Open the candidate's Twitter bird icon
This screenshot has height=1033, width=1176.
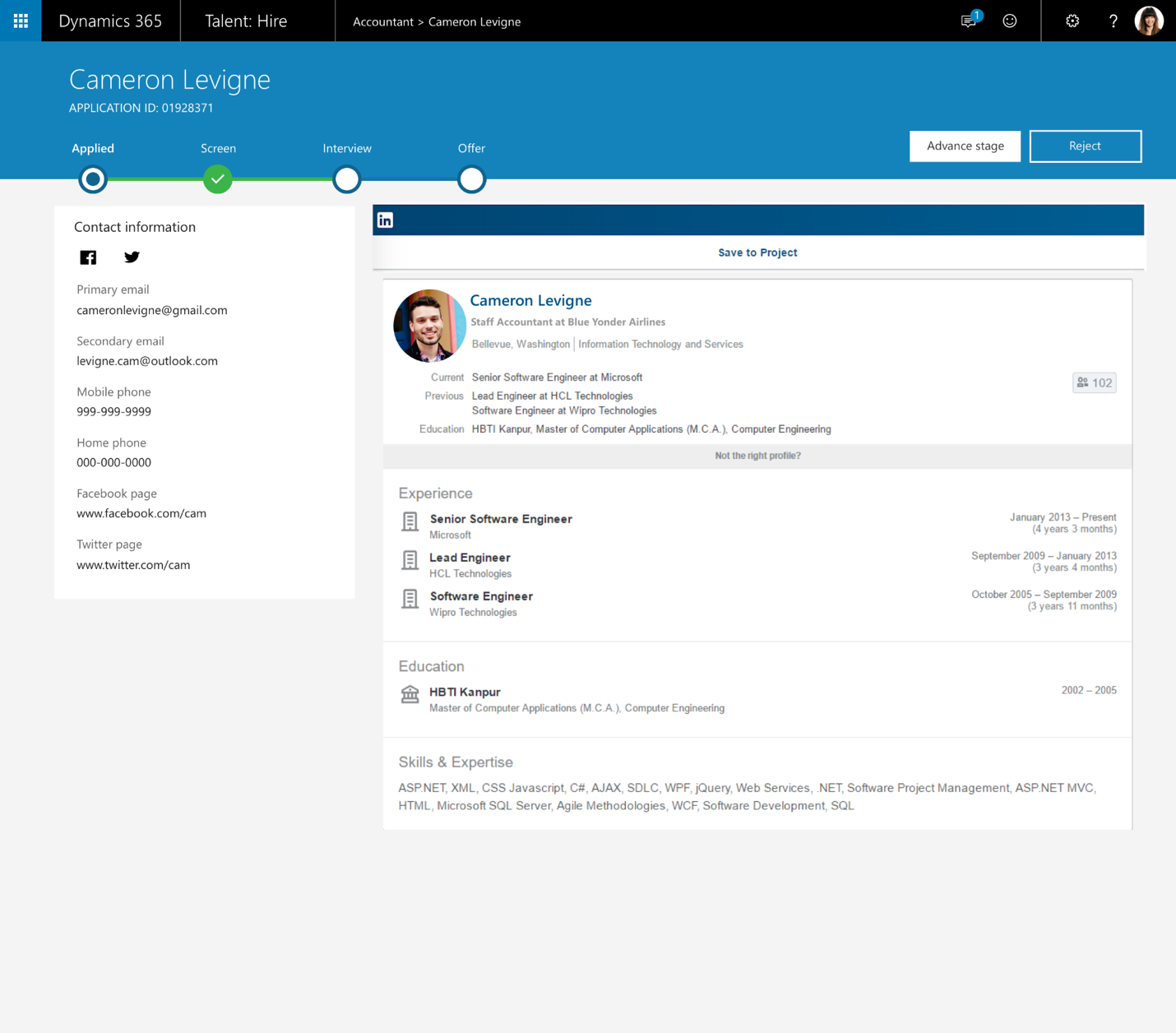(132, 257)
